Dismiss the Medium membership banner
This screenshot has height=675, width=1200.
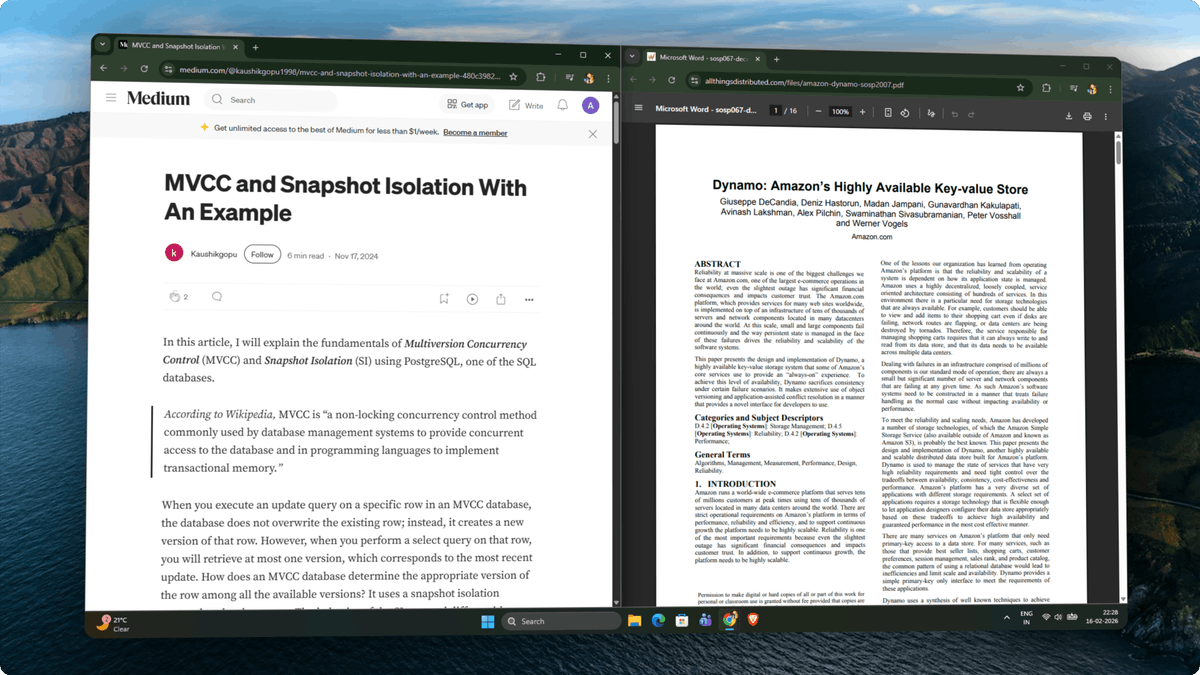592,133
